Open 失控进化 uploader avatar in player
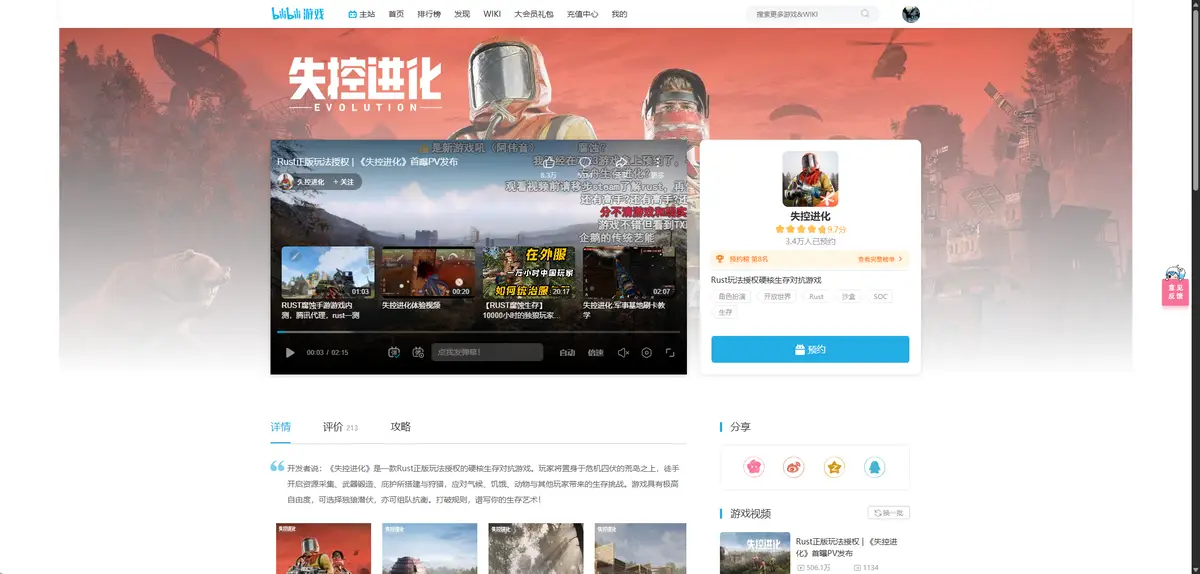 click(x=286, y=182)
